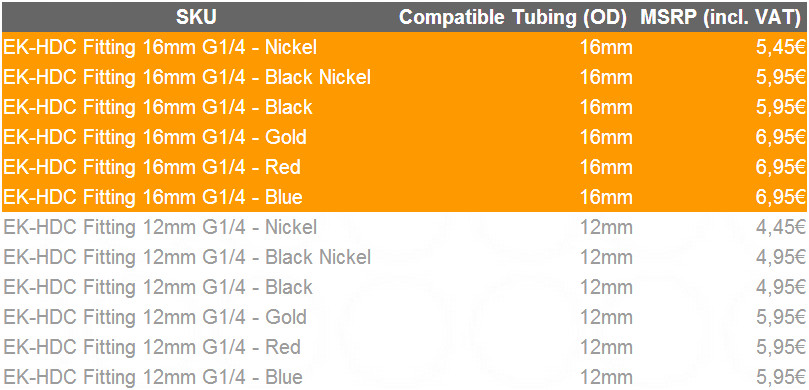
Task: Click the 16mm tubing cell in the Blue row
Action: pos(606,197)
